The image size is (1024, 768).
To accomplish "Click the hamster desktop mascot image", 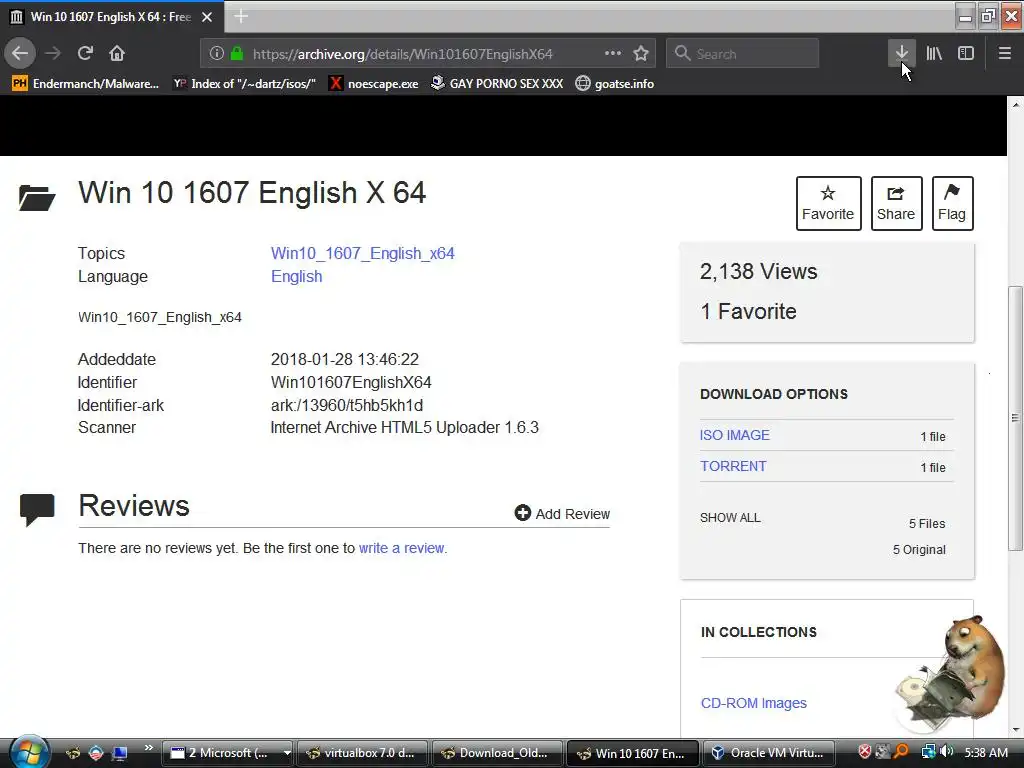I will click(x=950, y=673).
